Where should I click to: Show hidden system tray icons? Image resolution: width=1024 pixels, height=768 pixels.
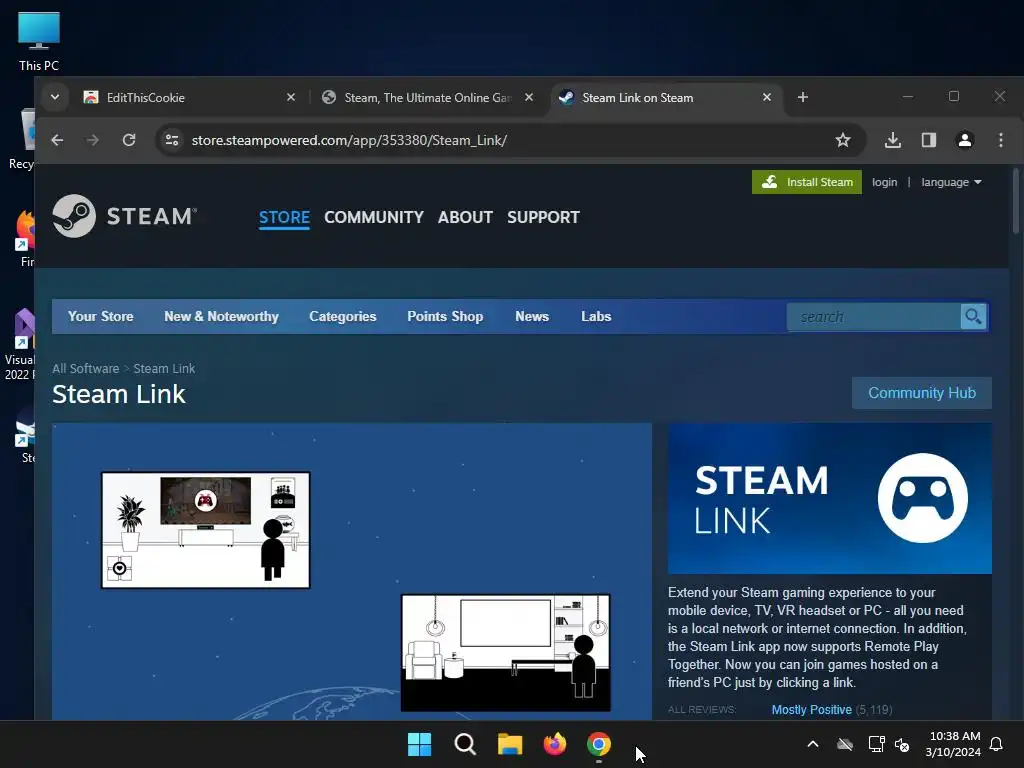point(813,744)
